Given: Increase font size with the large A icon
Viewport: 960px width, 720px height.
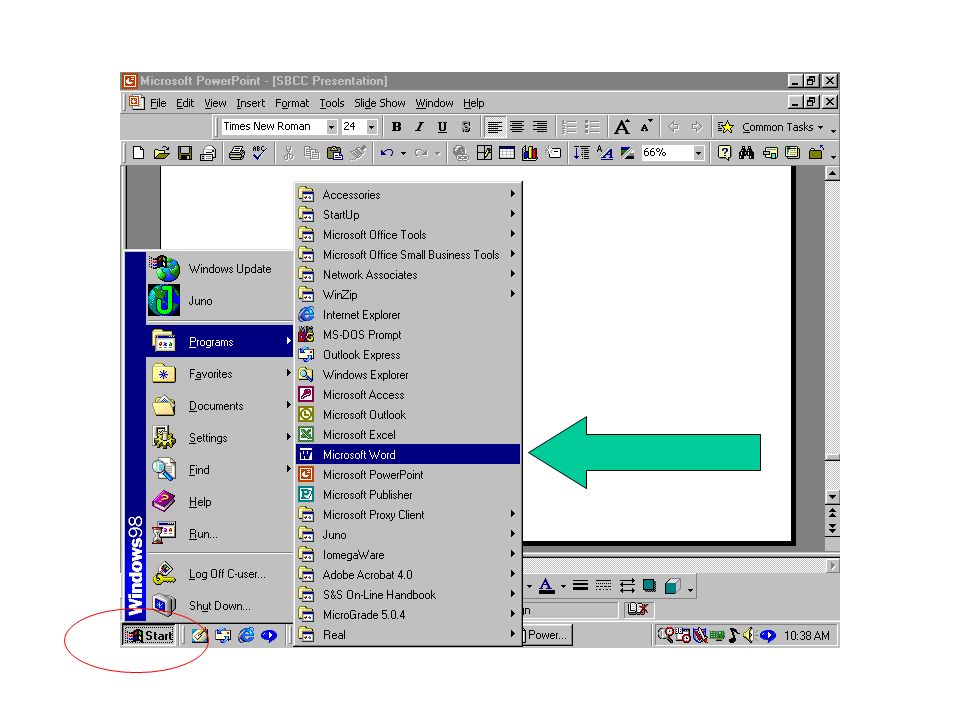Looking at the screenshot, I should point(622,127).
